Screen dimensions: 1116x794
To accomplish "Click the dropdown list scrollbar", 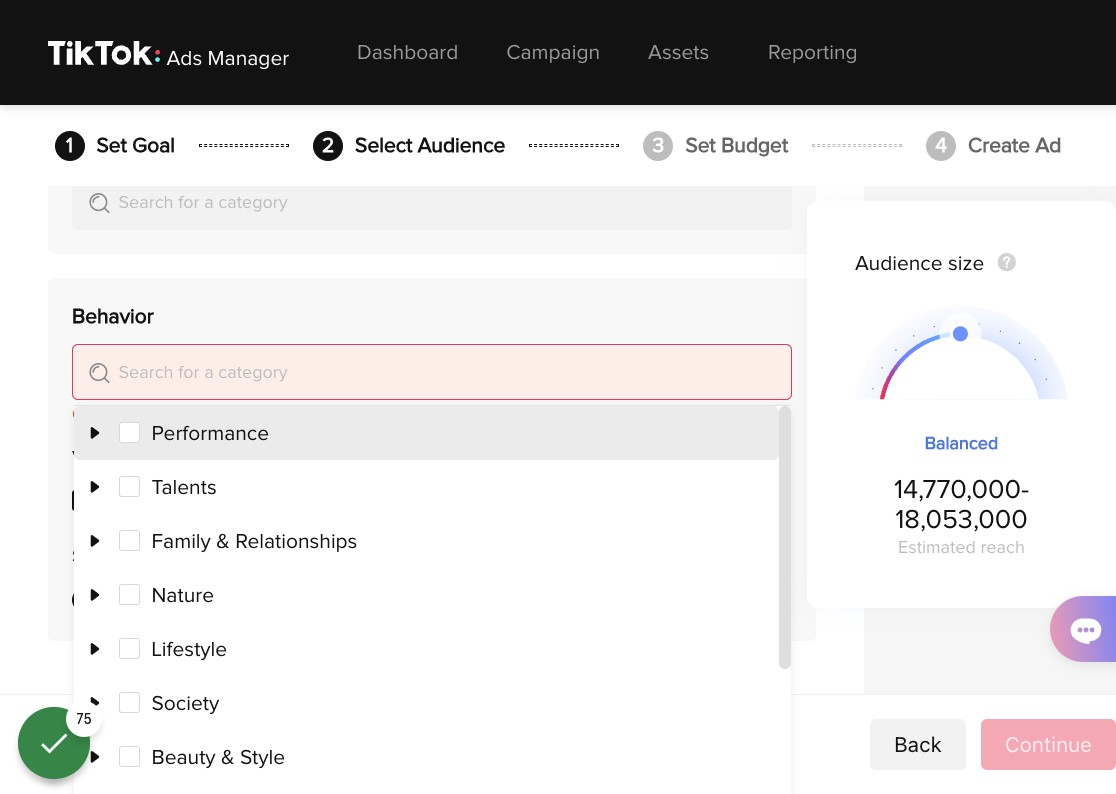I will (785, 537).
